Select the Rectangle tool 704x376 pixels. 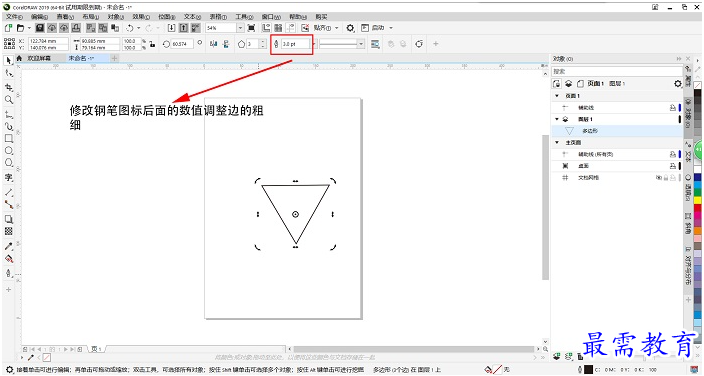[9, 138]
